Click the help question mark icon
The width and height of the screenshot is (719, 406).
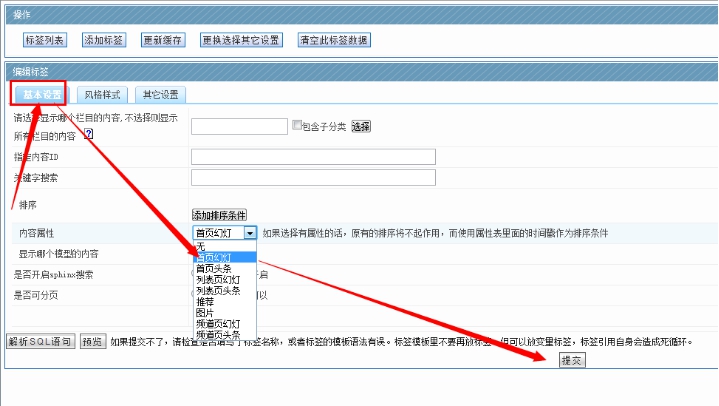coord(88,134)
